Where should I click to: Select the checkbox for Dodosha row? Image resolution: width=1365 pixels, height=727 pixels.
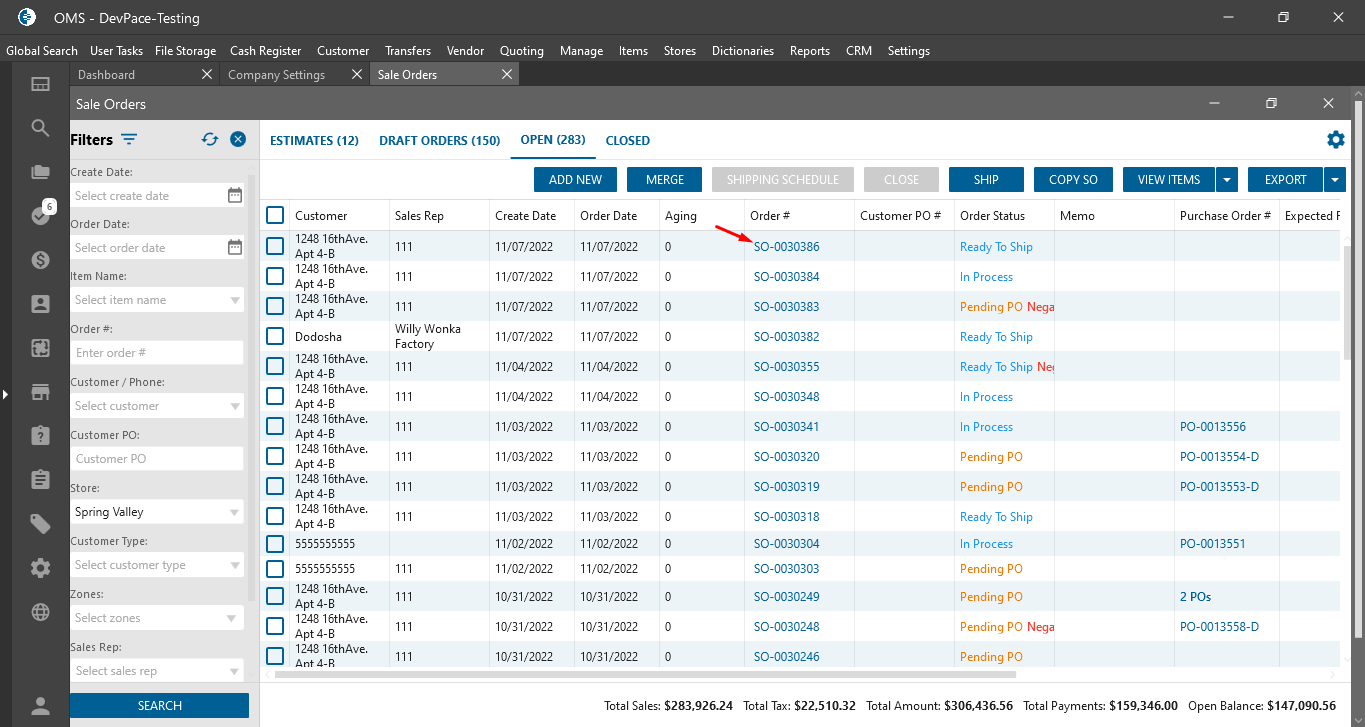(275, 336)
